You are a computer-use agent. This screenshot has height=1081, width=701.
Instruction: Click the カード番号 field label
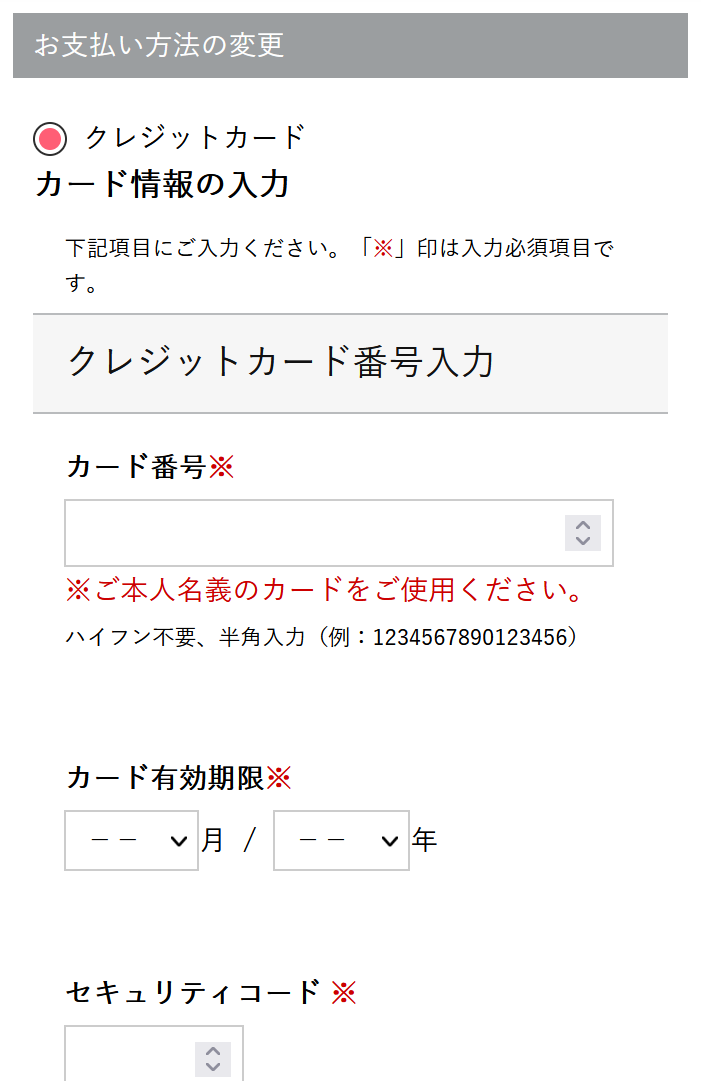click(x=136, y=467)
